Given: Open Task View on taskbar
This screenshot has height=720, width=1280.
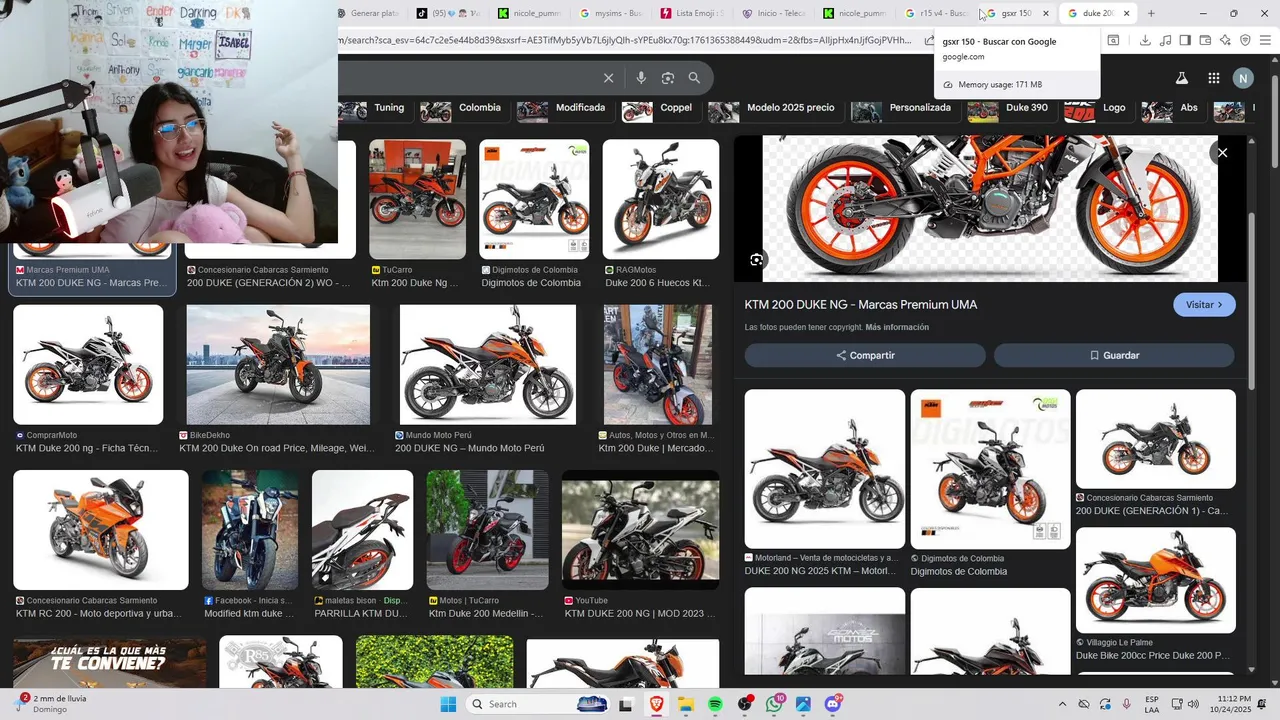Looking at the screenshot, I should (x=626, y=704).
